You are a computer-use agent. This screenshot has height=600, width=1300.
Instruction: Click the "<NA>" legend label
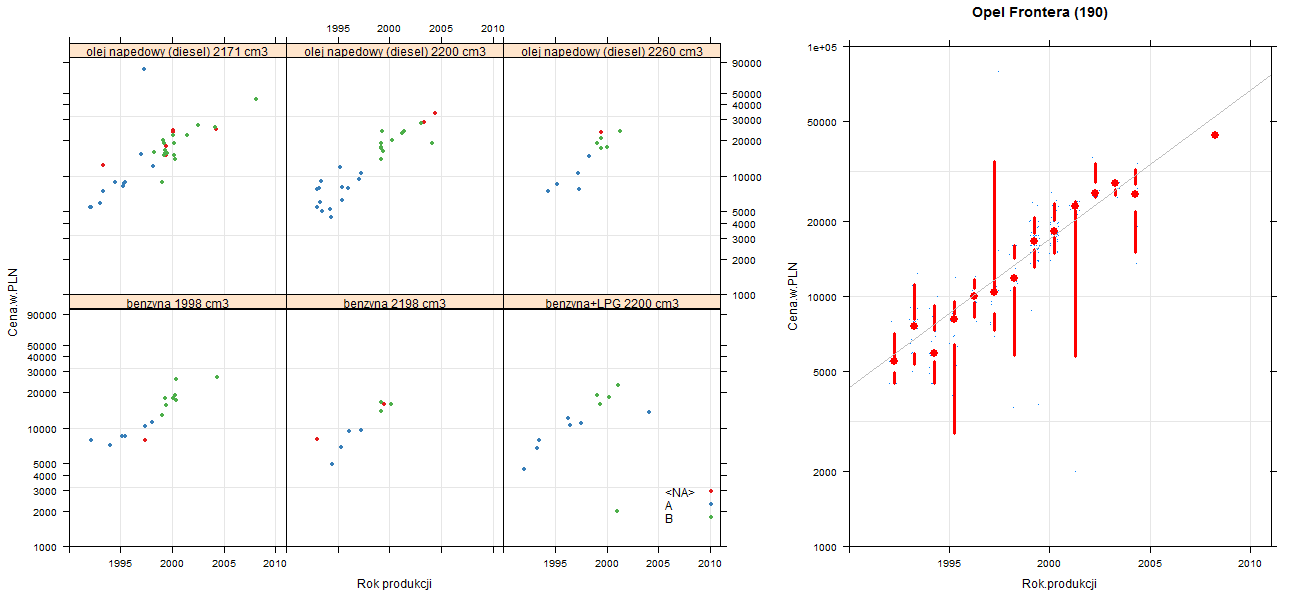[680, 492]
